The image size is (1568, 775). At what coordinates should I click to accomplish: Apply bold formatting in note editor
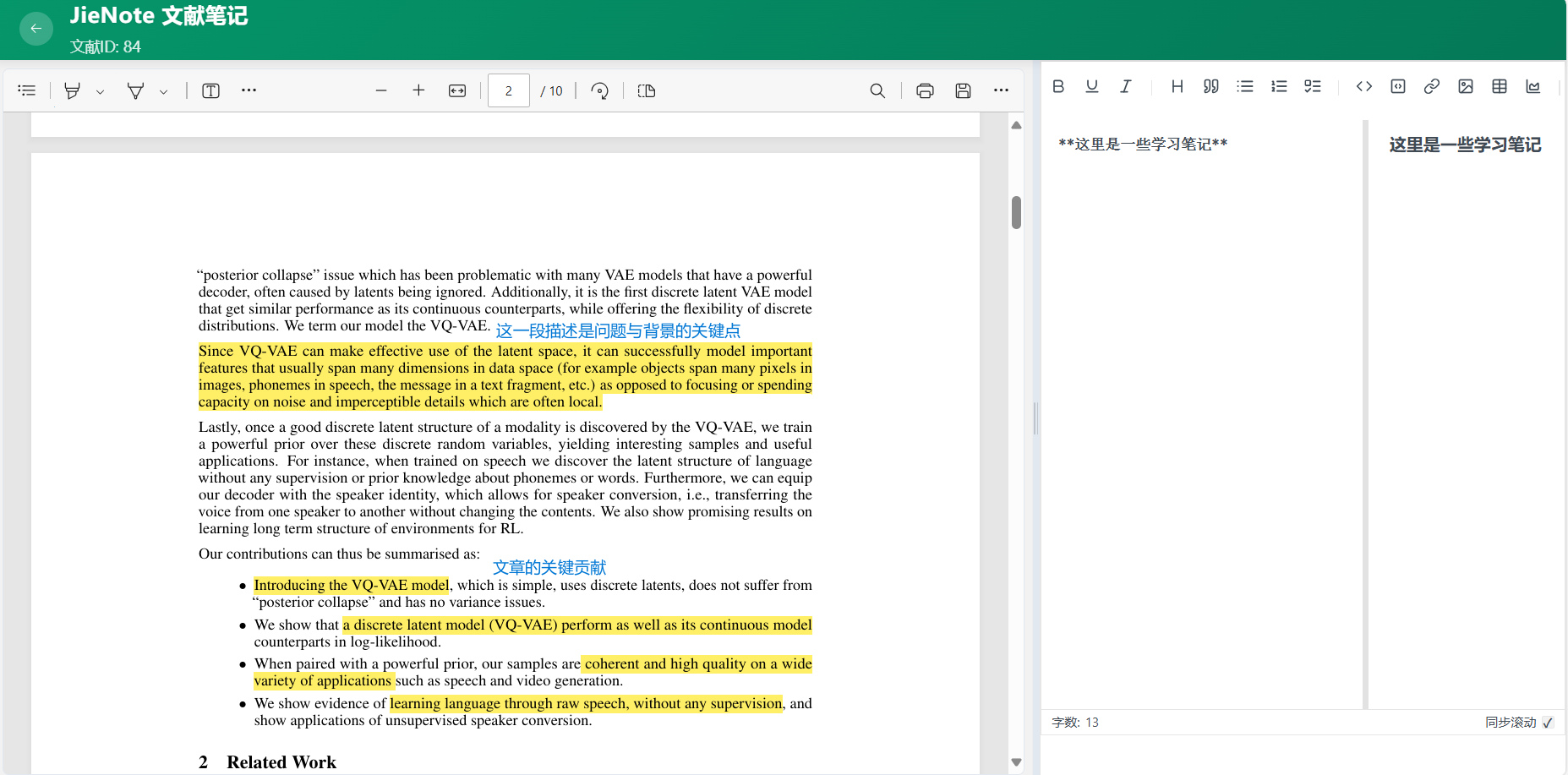point(1058,86)
